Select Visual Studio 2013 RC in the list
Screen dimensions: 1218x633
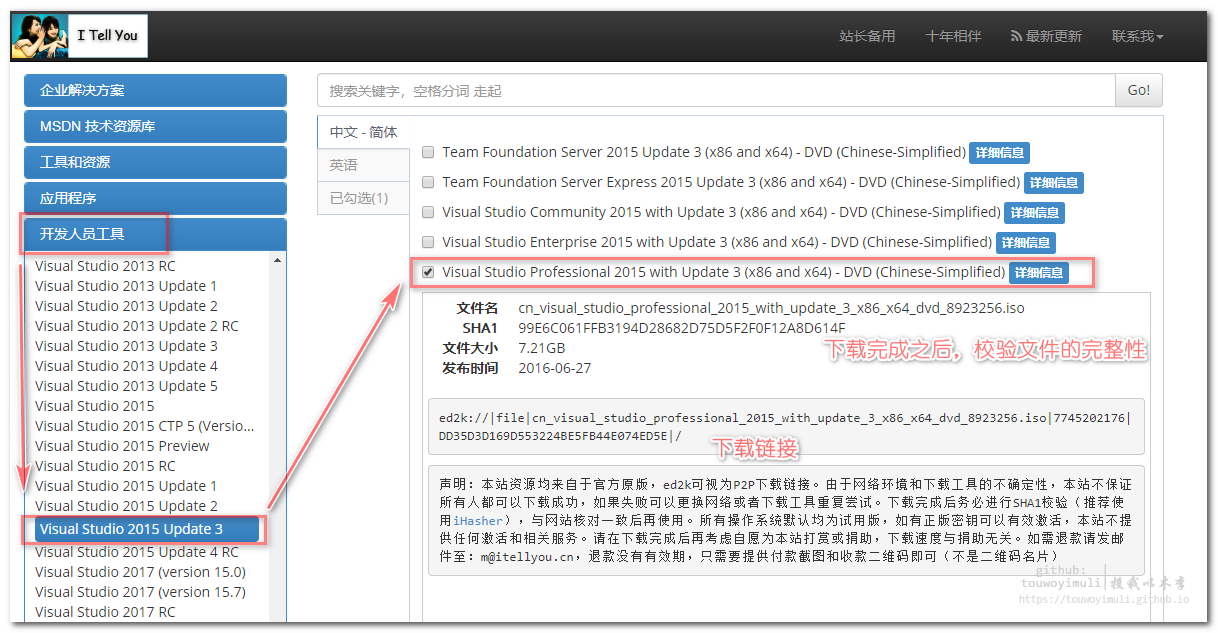[105, 266]
